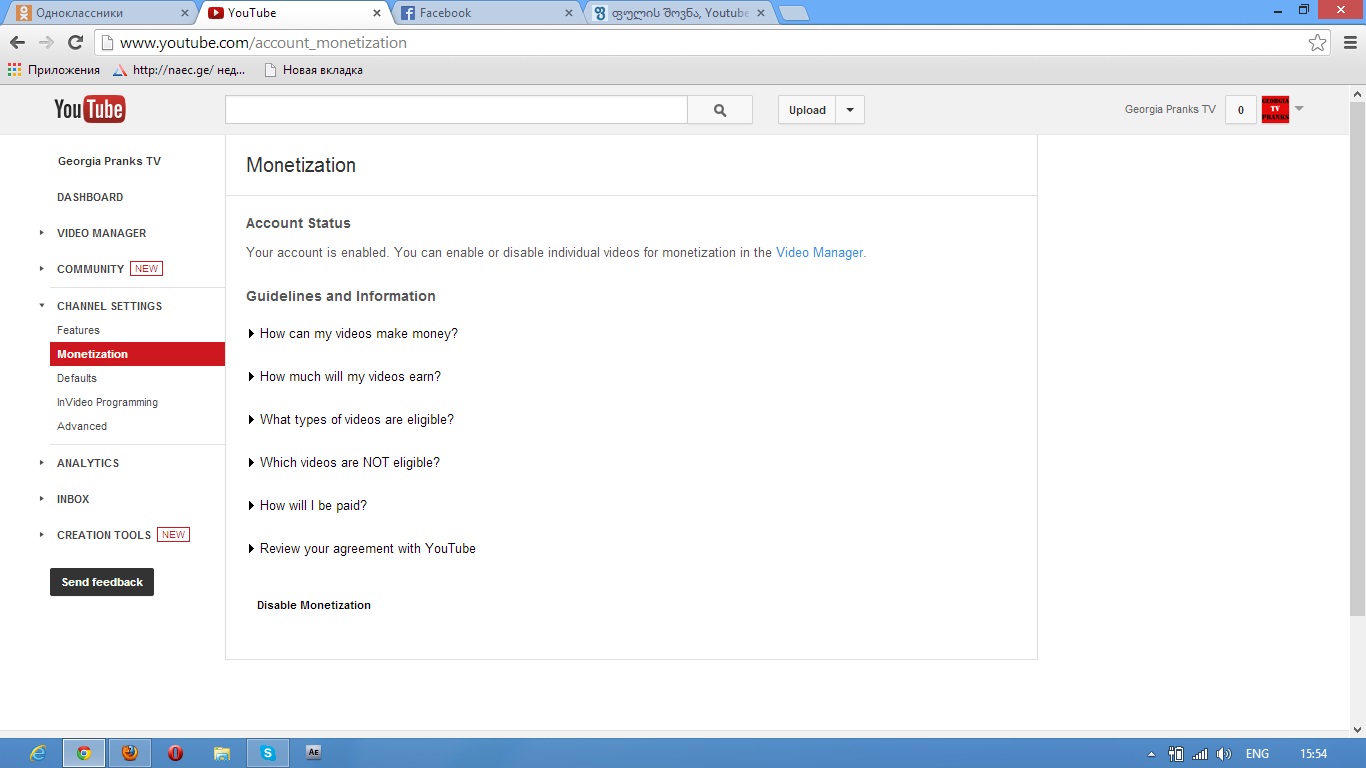
Task: Close the Facebook tab
Action: click(x=569, y=13)
